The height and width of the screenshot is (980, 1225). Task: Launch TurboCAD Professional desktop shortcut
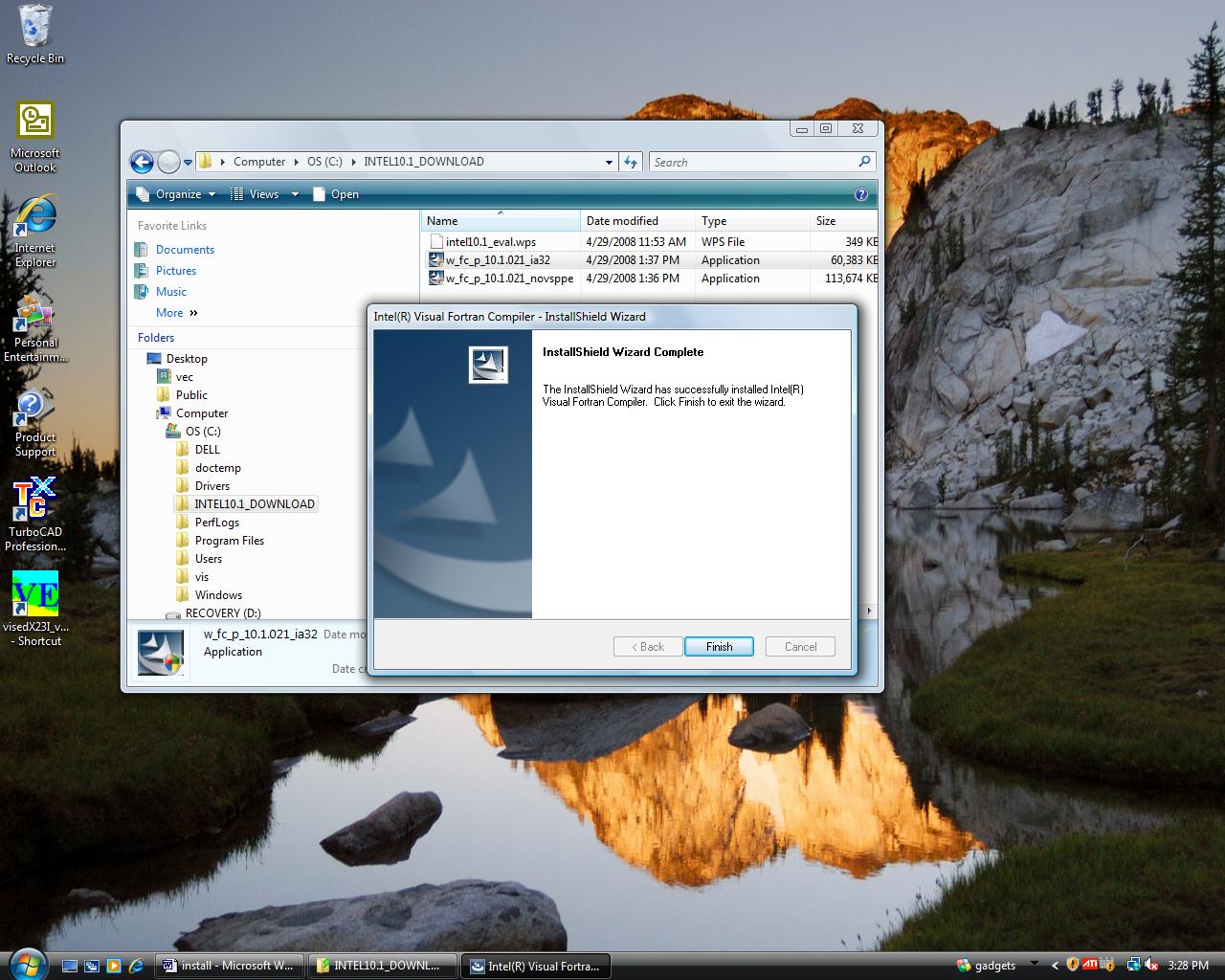pos(35,515)
